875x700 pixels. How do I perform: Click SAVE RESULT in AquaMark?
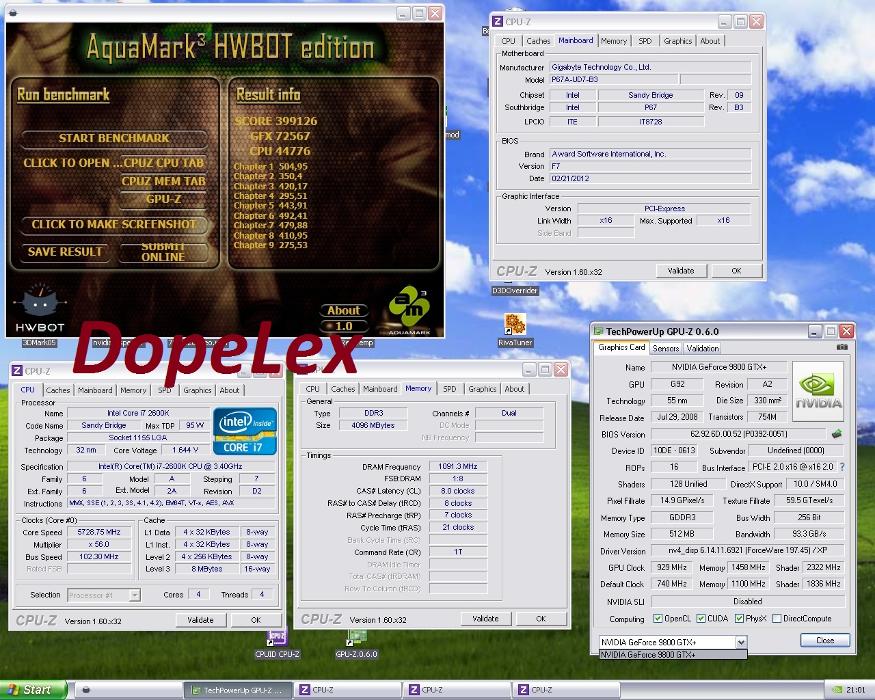(65, 252)
